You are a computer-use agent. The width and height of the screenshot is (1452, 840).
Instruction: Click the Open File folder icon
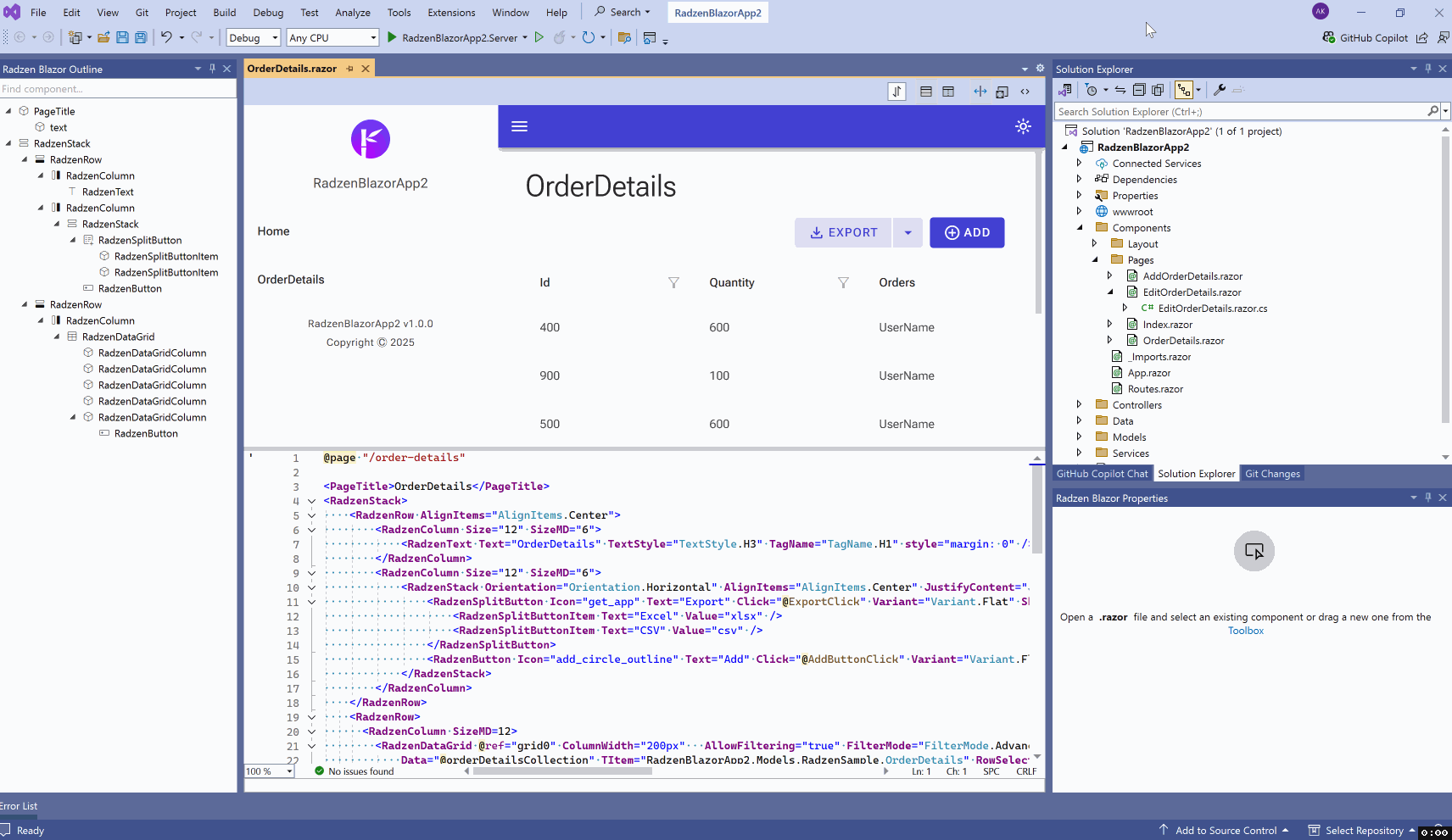pyautogui.click(x=103, y=37)
